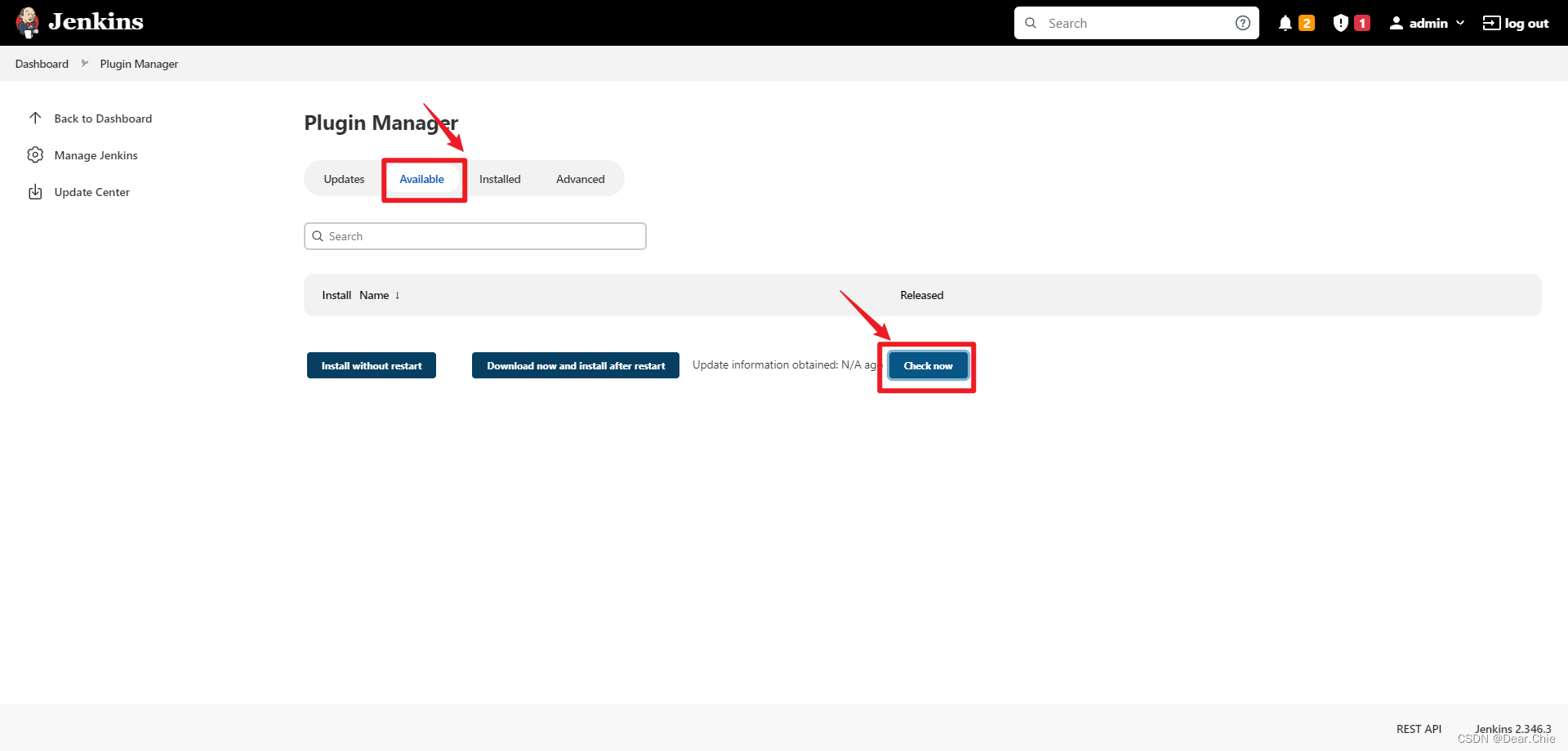The width and height of the screenshot is (1568, 751).
Task: Open the search help question-mark icon
Action: (1243, 23)
